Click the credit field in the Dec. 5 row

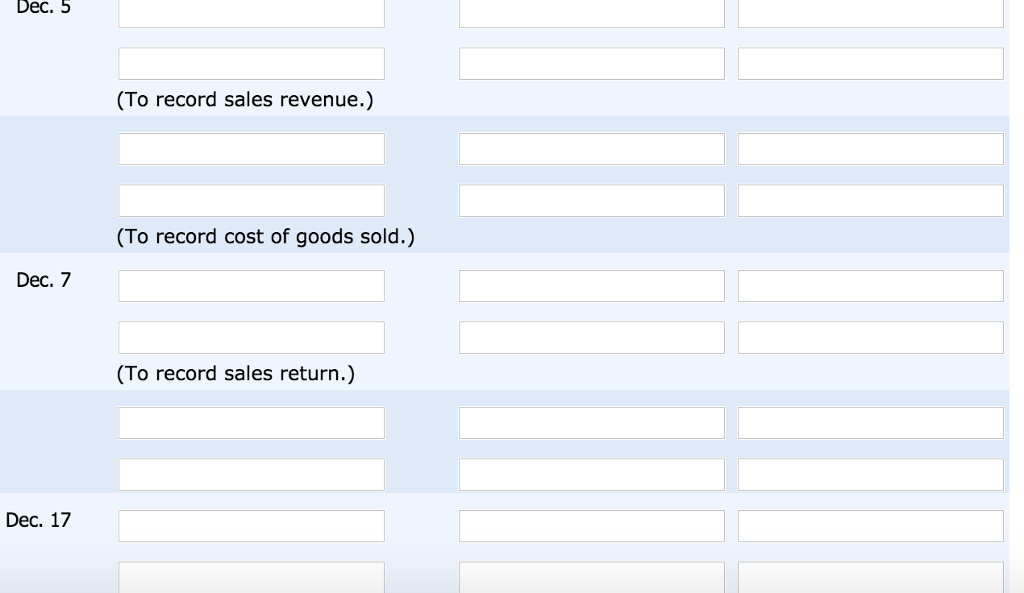870,12
